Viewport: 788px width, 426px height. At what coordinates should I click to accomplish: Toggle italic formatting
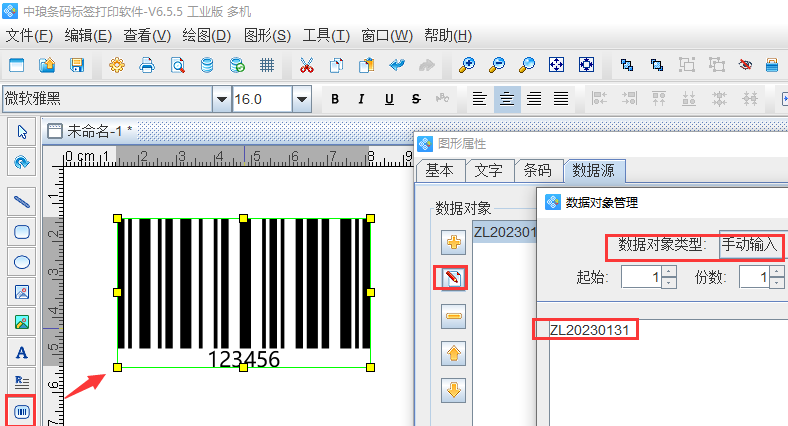[x=361, y=99]
